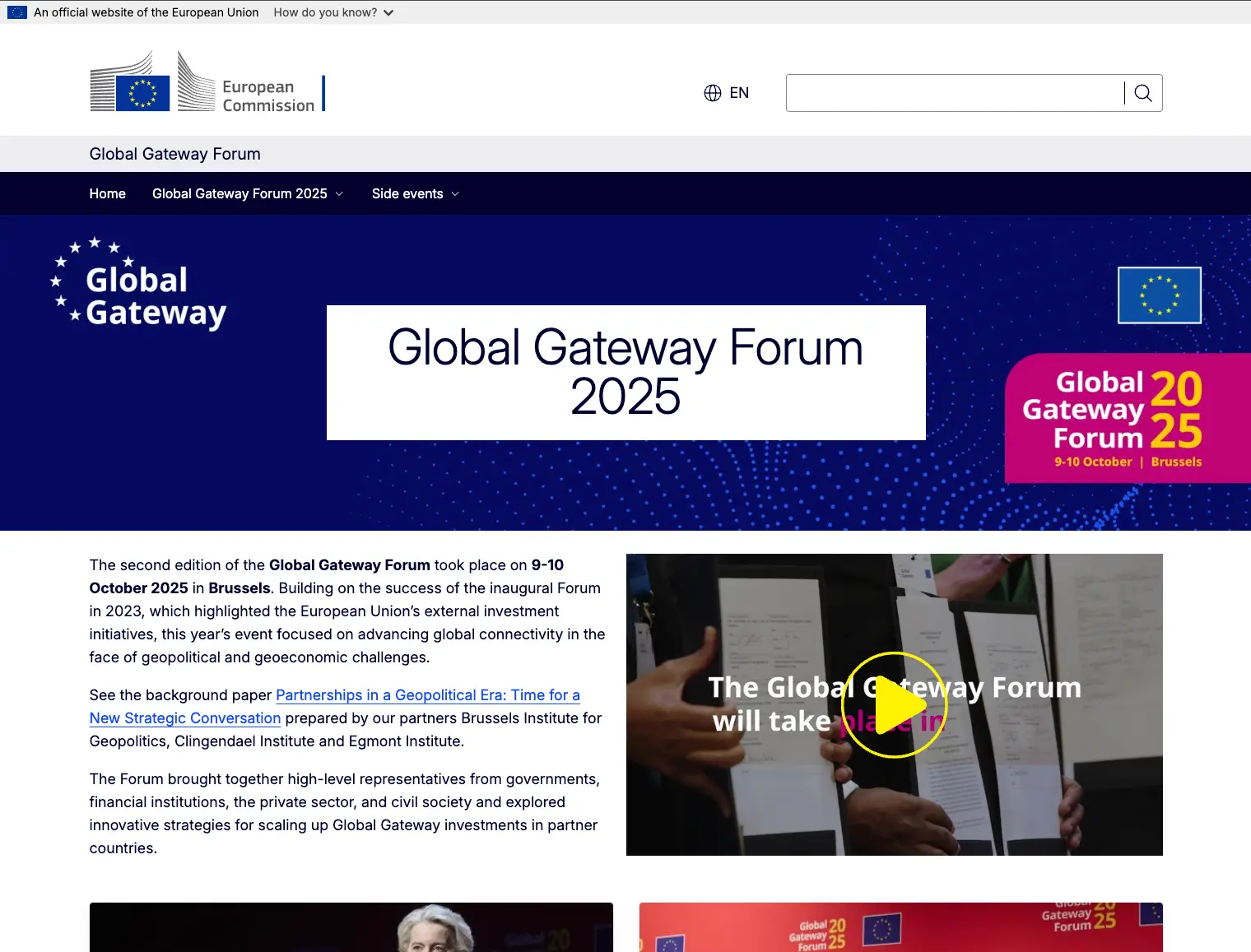Open the red Global Gateway Forum backdrop thumbnail
1251x952 pixels.
901,927
